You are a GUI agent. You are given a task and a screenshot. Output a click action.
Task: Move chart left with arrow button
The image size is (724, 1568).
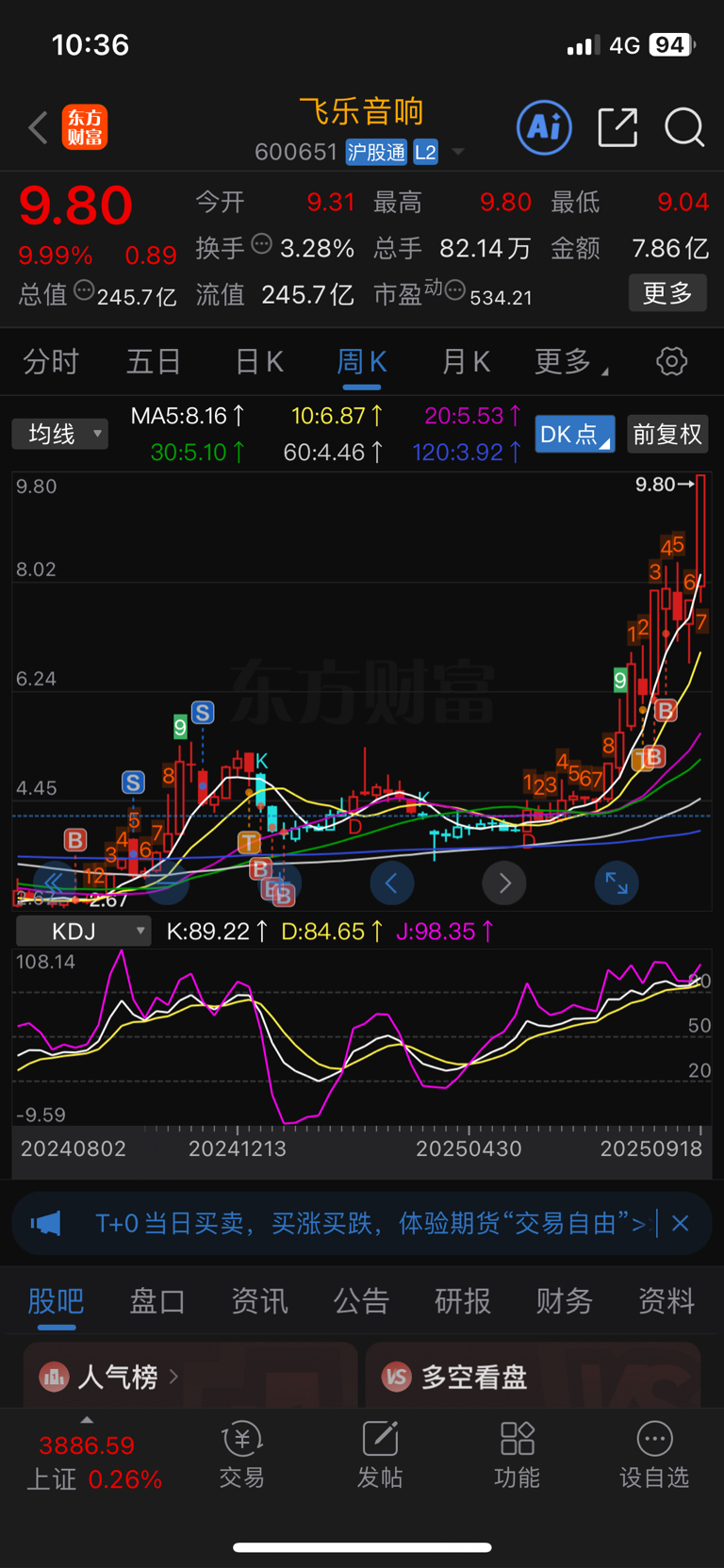(x=391, y=883)
